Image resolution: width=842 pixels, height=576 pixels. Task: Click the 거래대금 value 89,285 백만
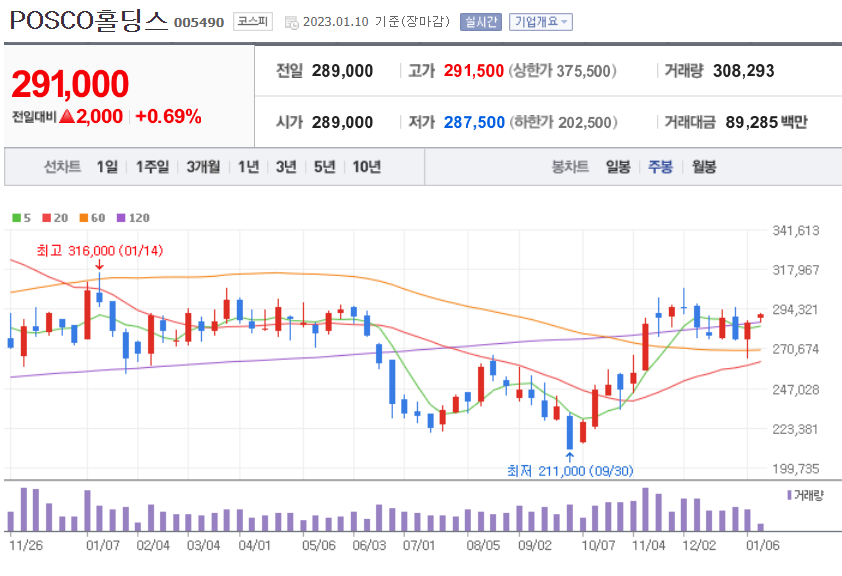tap(766, 122)
